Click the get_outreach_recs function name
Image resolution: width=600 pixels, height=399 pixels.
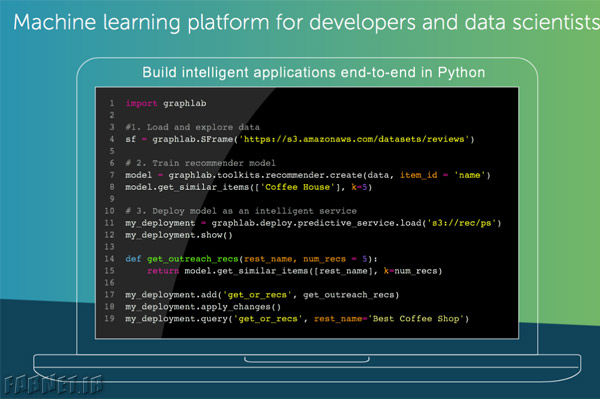(192, 259)
